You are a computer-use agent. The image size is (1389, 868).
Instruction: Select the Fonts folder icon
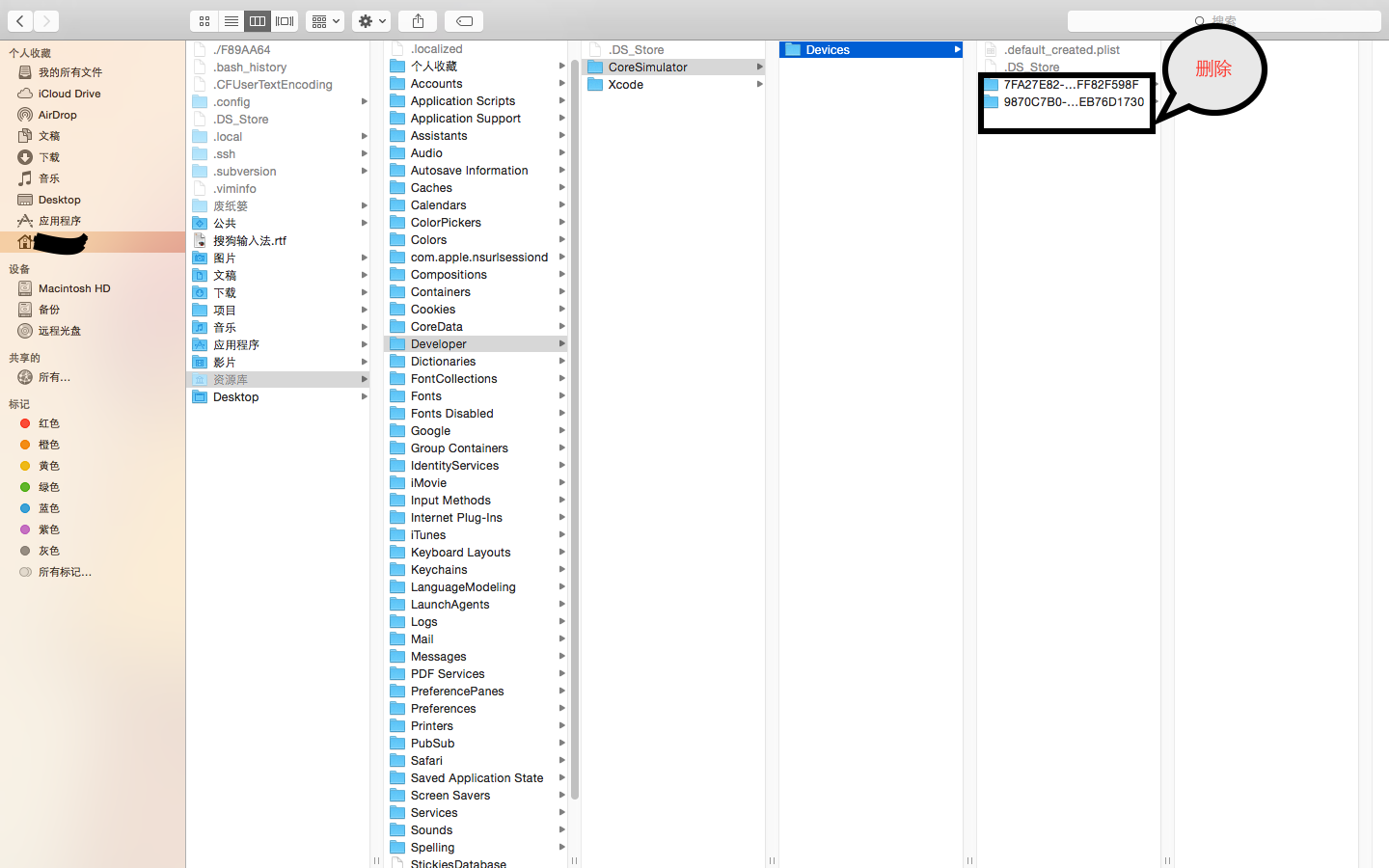[x=397, y=396]
